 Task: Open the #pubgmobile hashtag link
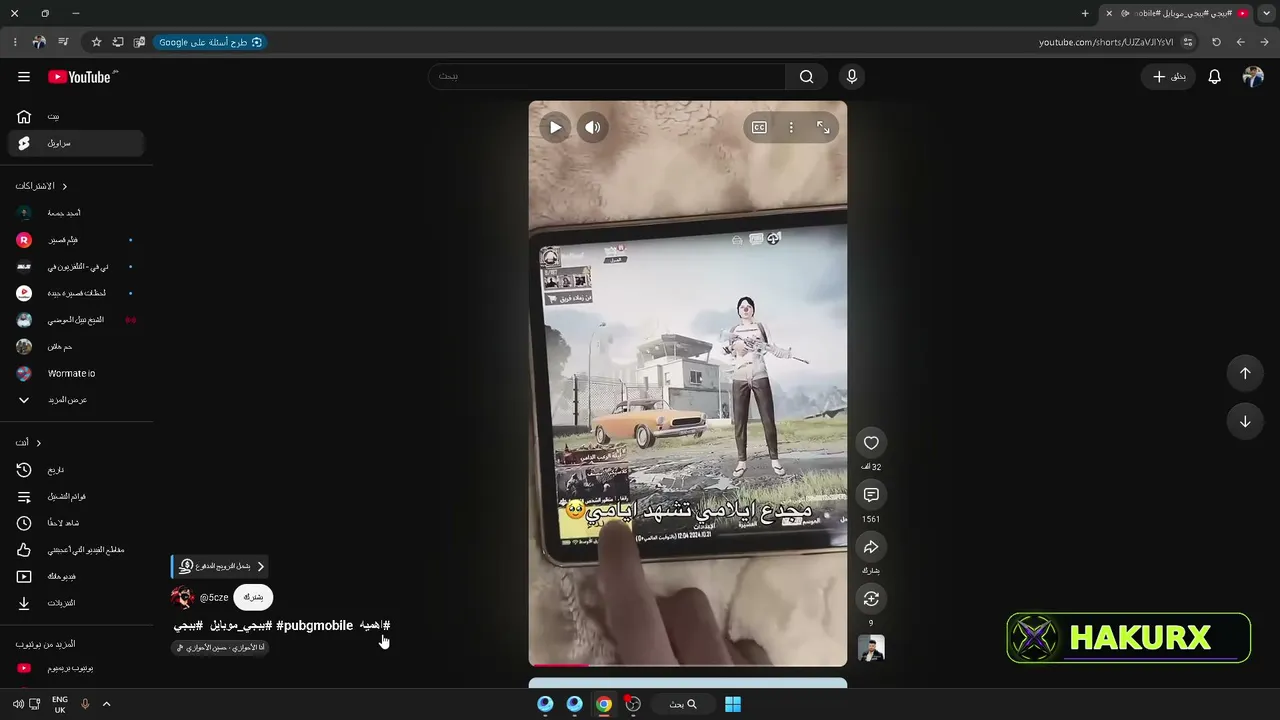(x=314, y=626)
